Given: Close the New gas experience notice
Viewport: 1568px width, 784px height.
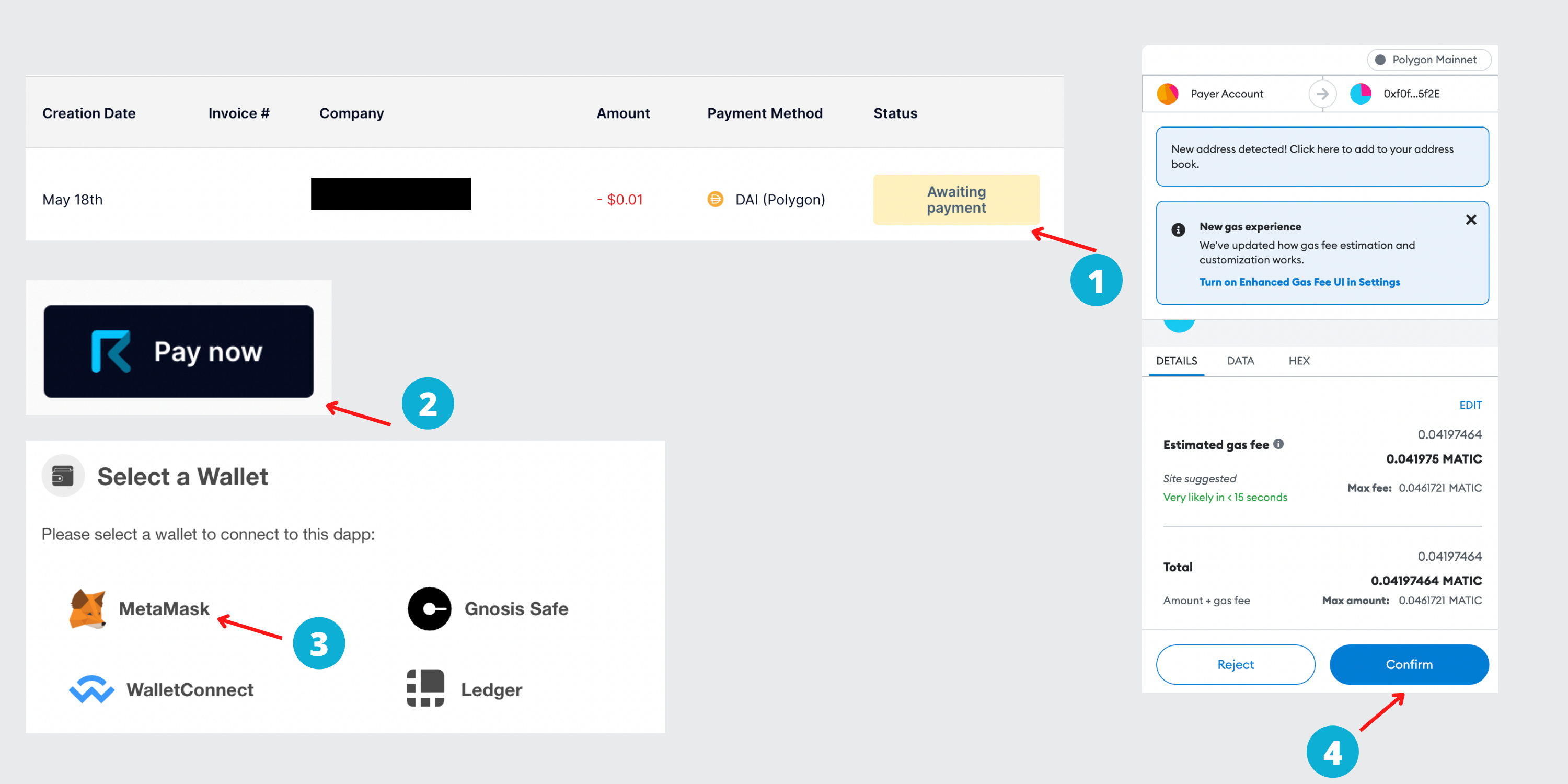Looking at the screenshot, I should coord(1471,220).
